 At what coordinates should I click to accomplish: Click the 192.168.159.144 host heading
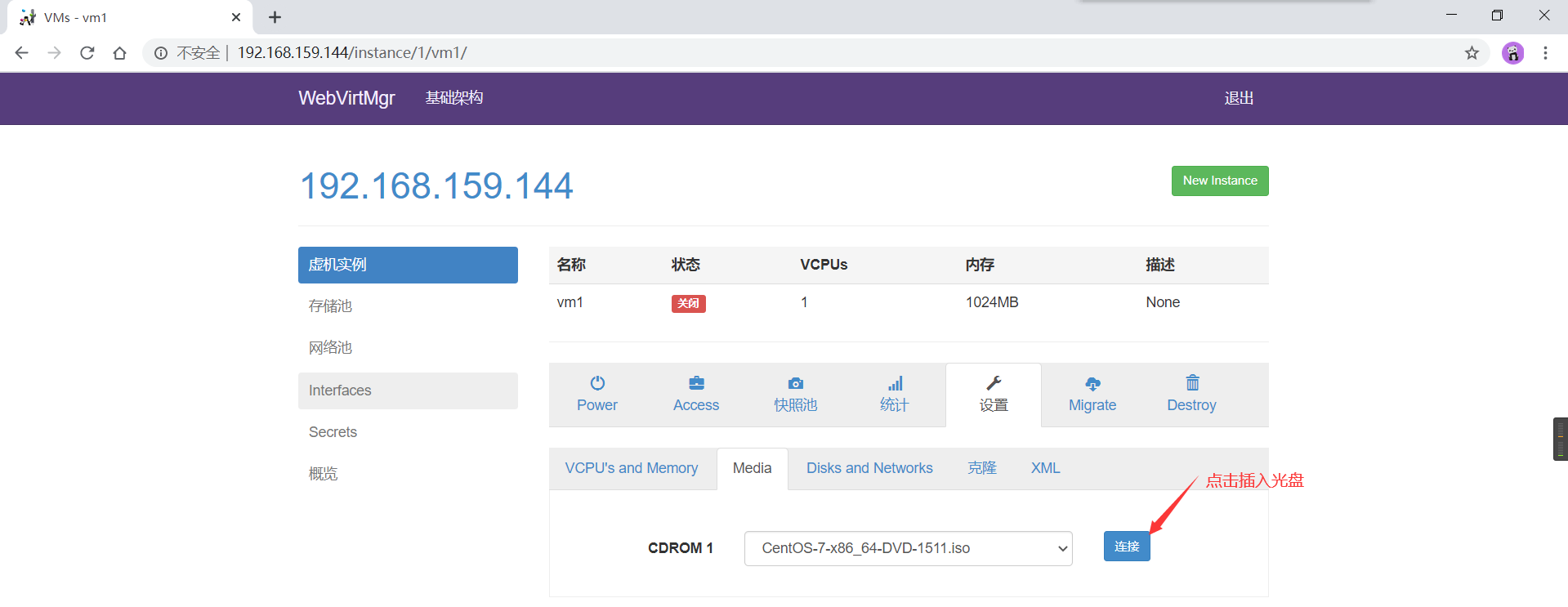pos(436,186)
